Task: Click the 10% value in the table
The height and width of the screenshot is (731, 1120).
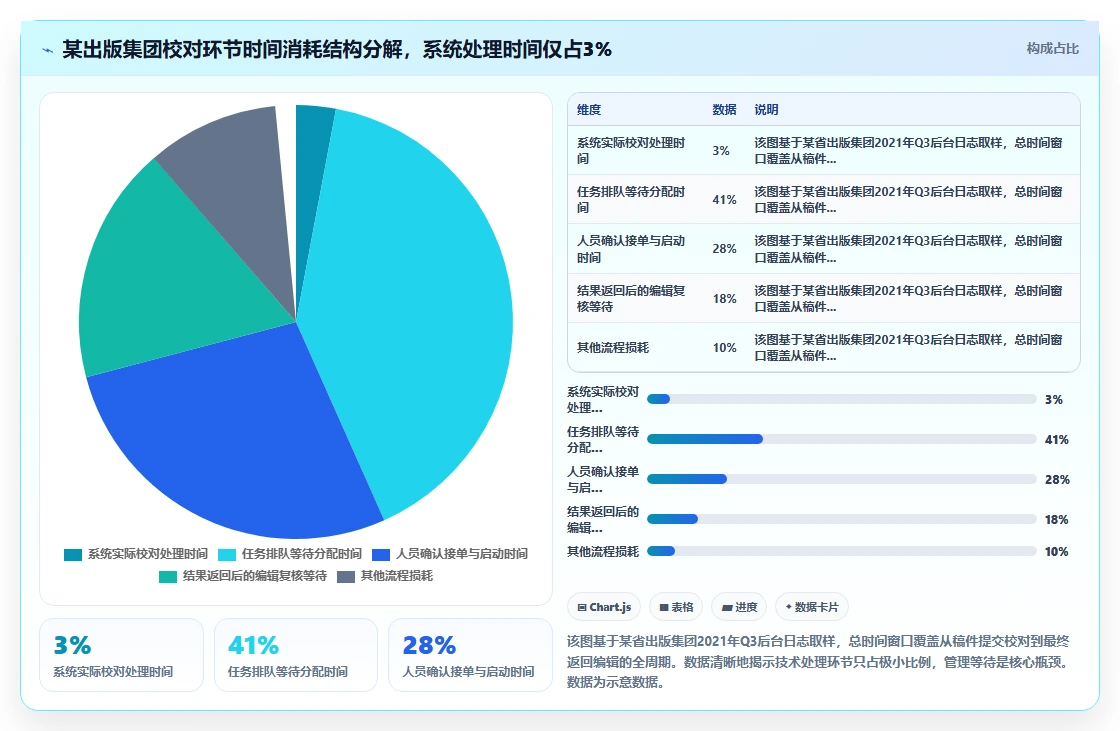Action: 724,348
